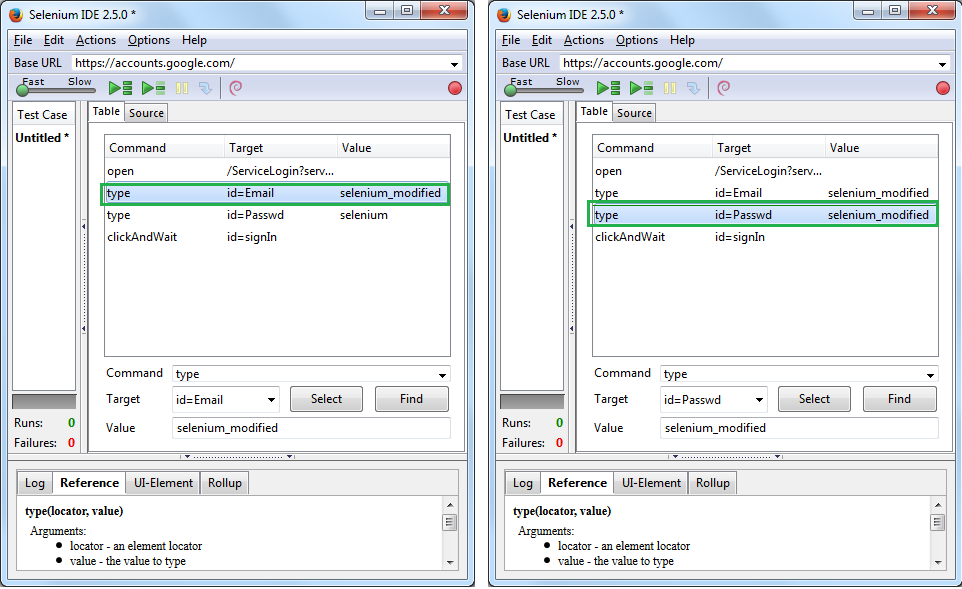Open Log tab in right window

tap(522, 483)
